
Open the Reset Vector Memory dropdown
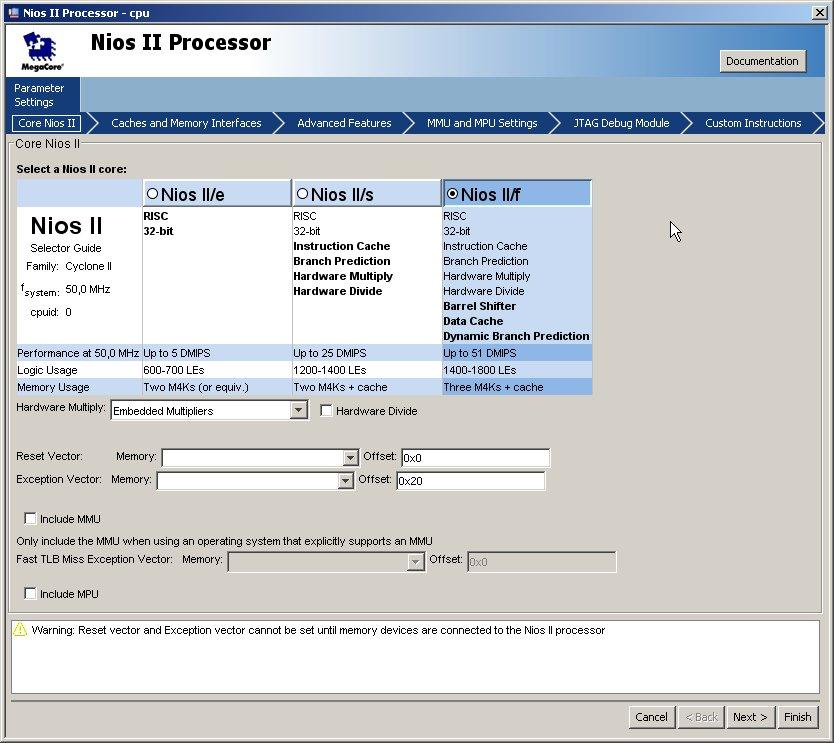tap(350, 458)
